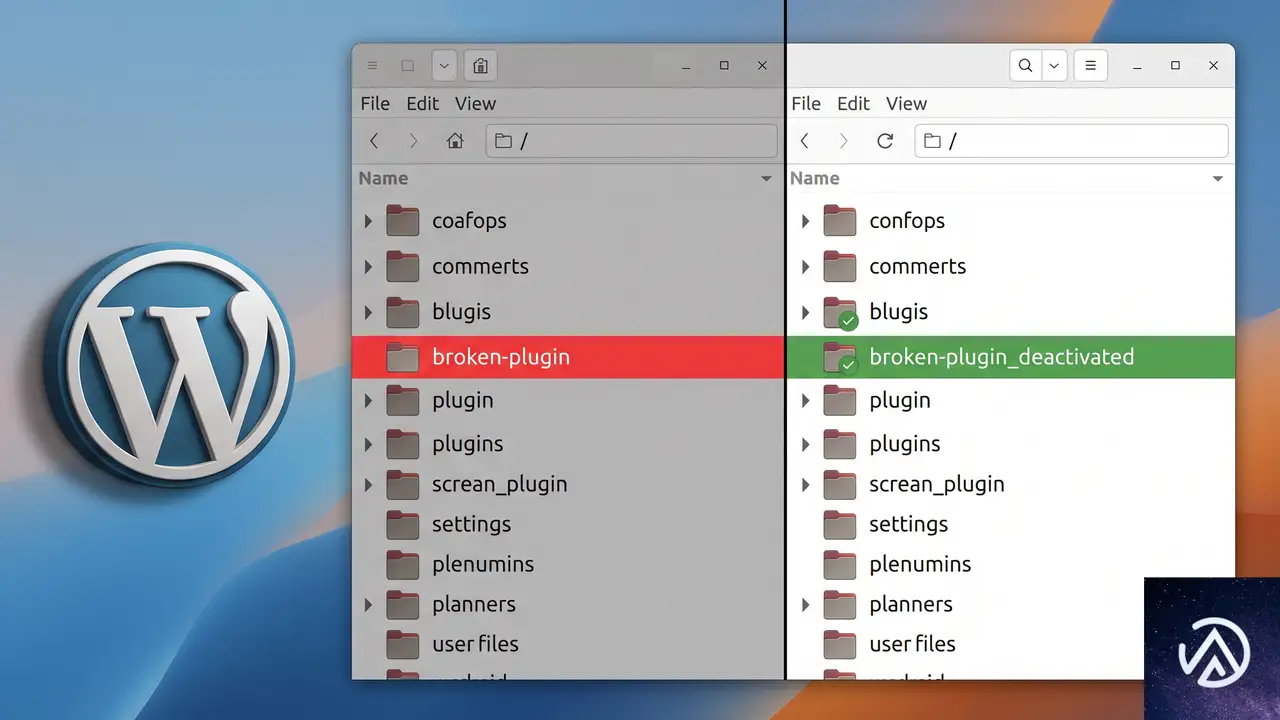
Task: Click the forward arrow in left pane
Action: tap(413, 141)
